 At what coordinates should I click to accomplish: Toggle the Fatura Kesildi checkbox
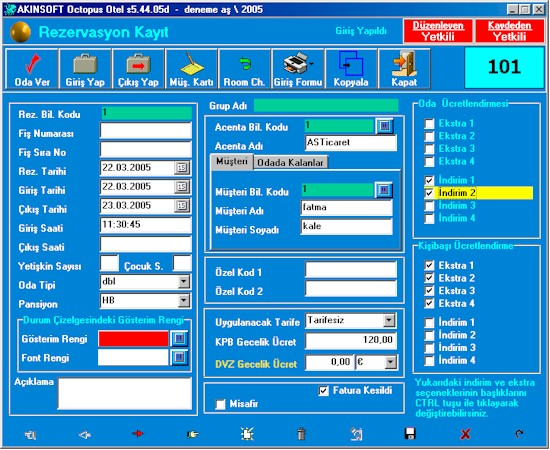tap(323, 391)
